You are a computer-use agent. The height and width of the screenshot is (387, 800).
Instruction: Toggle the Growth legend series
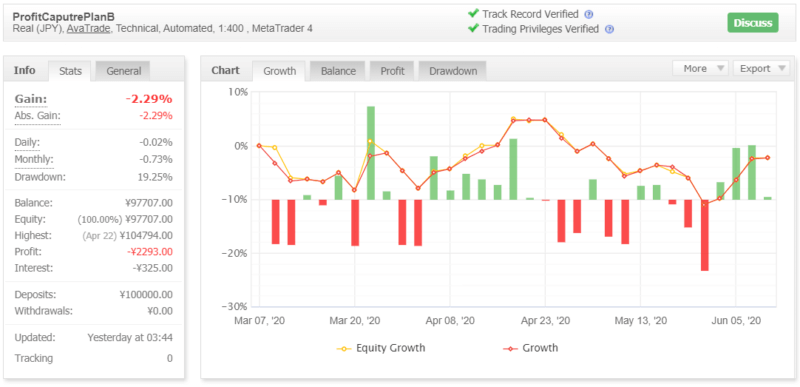531,348
